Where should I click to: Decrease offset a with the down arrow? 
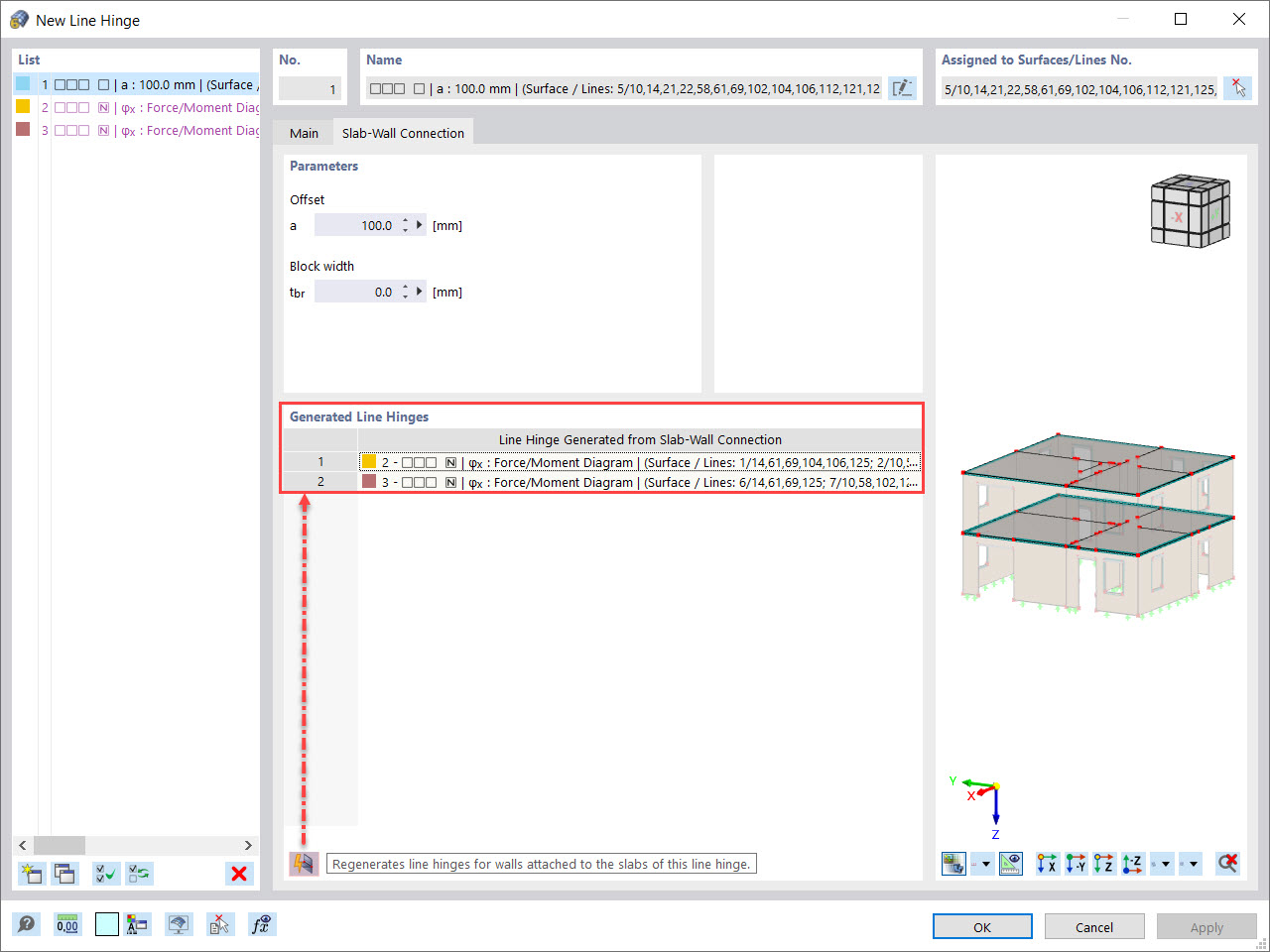pos(405,230)
